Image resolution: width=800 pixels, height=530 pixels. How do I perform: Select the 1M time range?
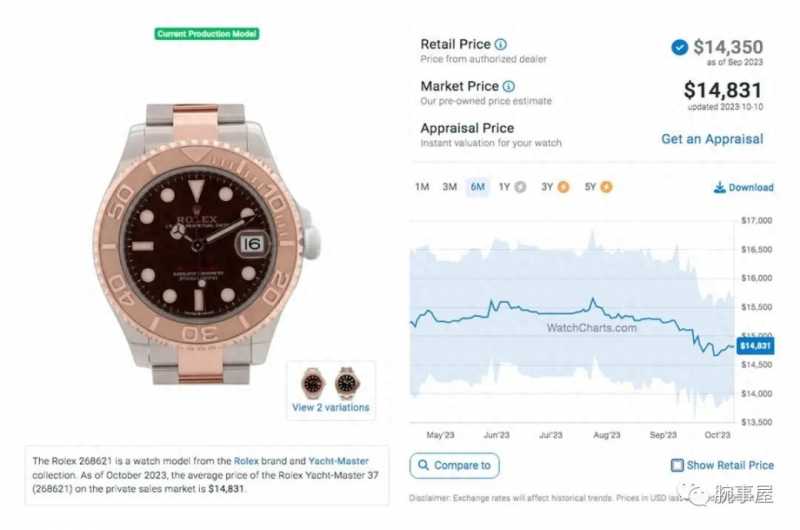422,187
